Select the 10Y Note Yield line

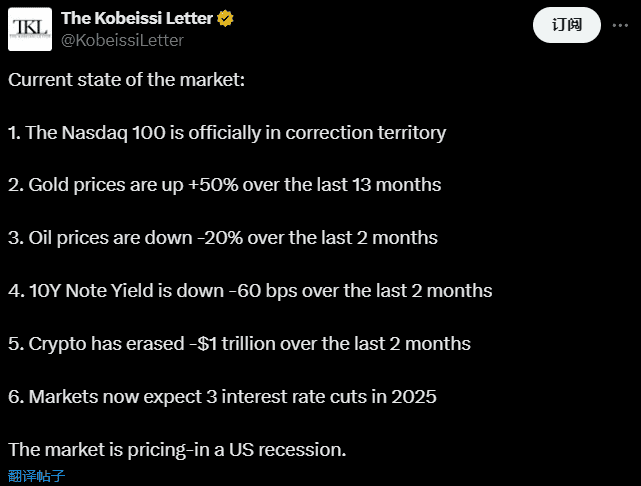click(250, 291)
